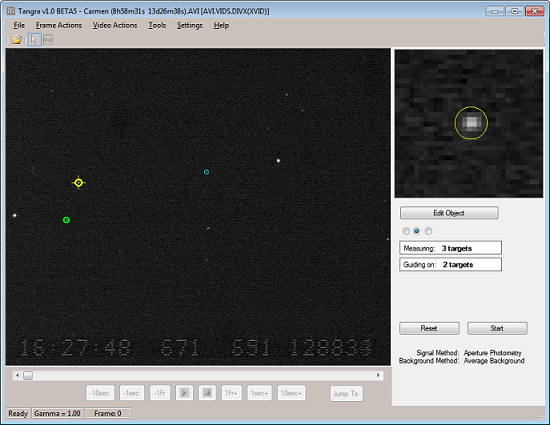Open the Frame Actions menu
Image resolution: width=550 pixels, height=425 pixels.
(x=59, y=25)
